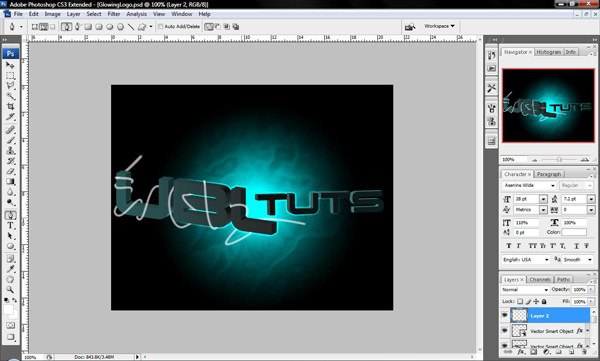Viewport: 600px width, 361px height.
Task: Select the Blur tool
Action: pyautogui.click(x=10, y=192)
